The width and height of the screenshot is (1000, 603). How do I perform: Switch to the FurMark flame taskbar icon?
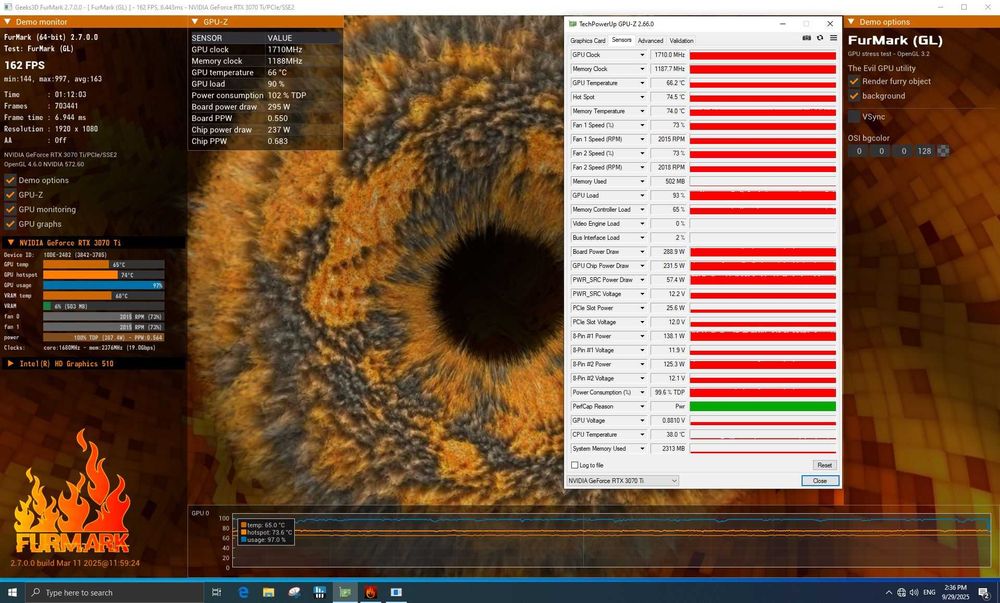tap(371, 592)
